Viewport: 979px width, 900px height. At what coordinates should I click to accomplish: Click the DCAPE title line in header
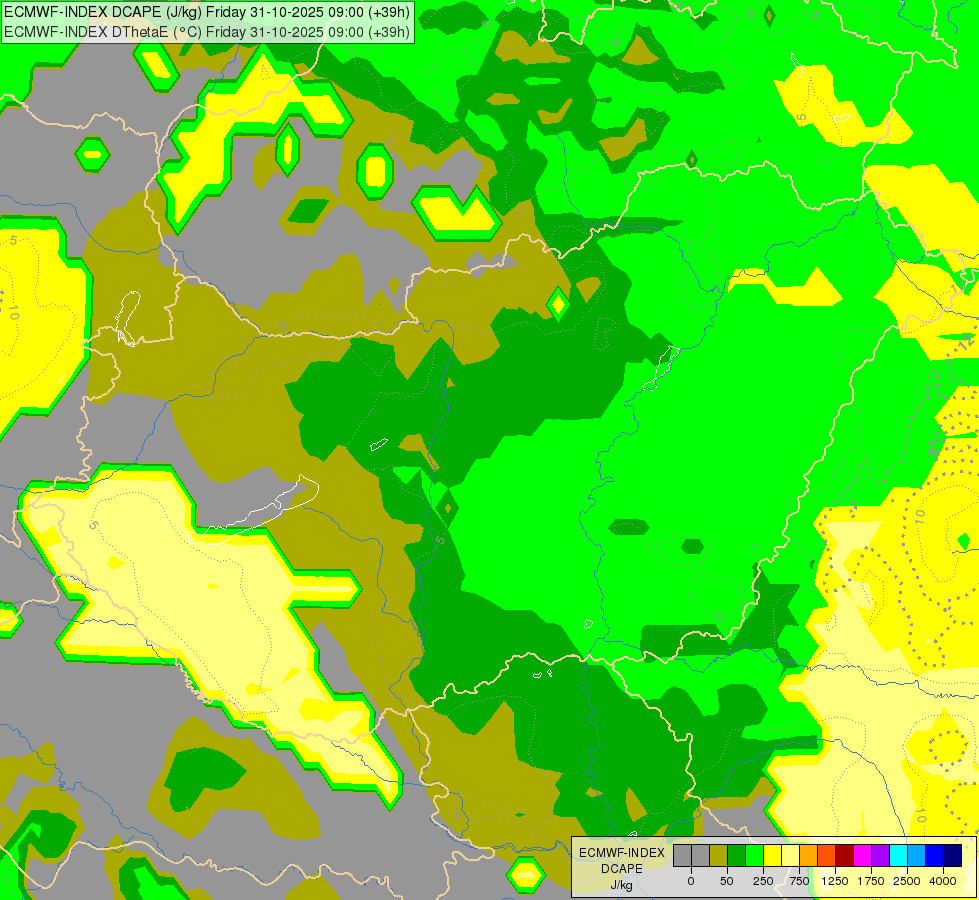207,12
